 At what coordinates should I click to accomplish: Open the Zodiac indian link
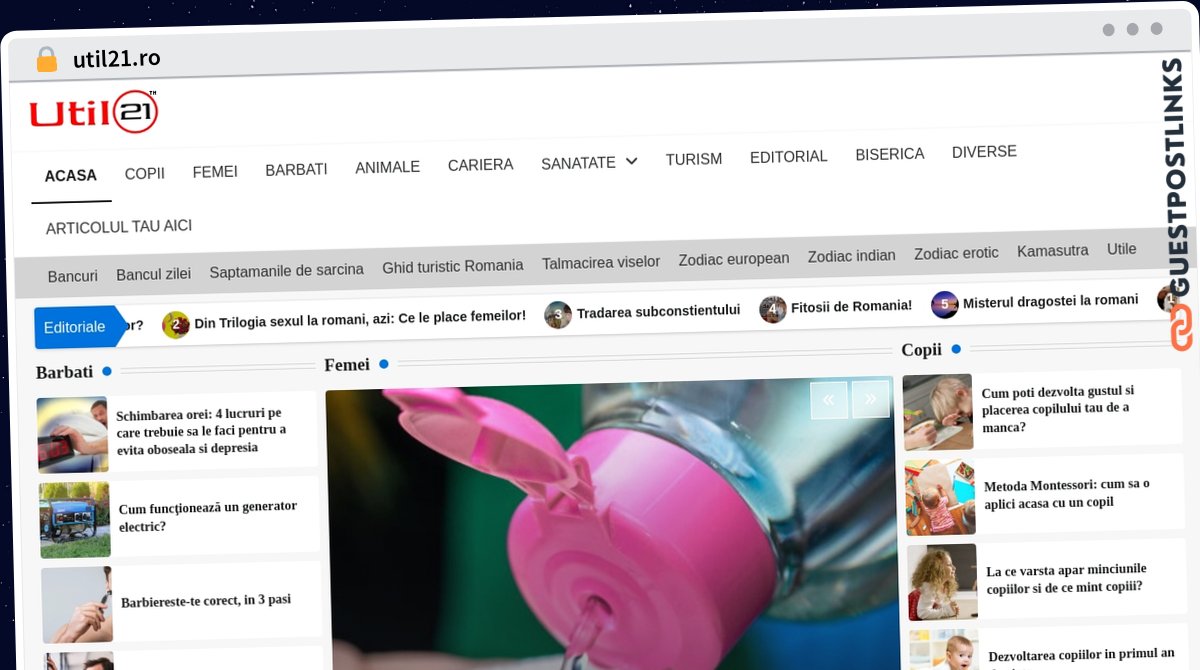point(852,256)
